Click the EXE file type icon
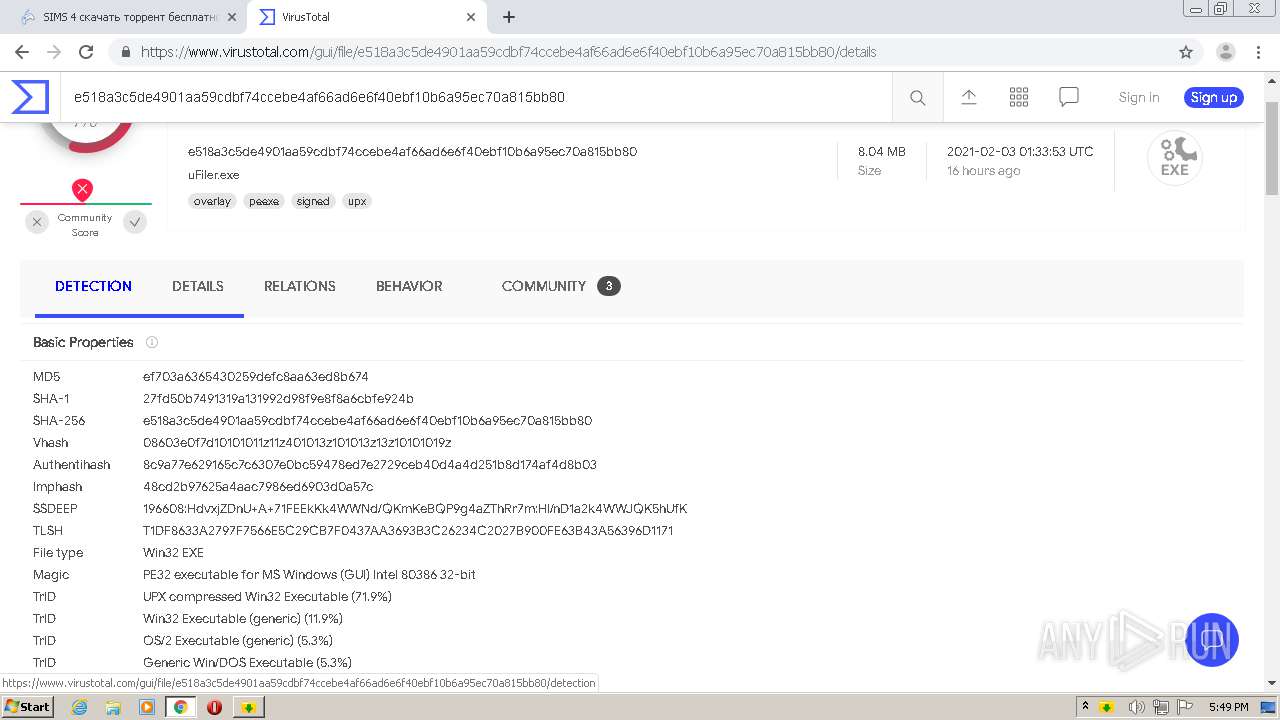1280x720 pixels. [1174, 158]
